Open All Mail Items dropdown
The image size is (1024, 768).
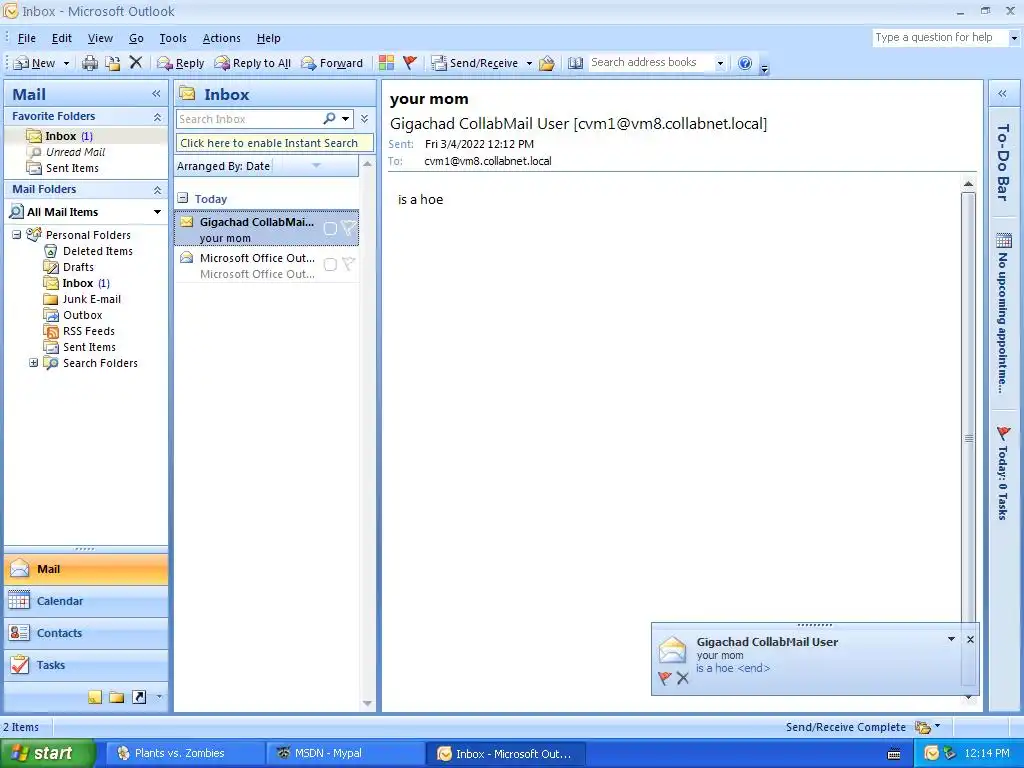click(157, 212)
